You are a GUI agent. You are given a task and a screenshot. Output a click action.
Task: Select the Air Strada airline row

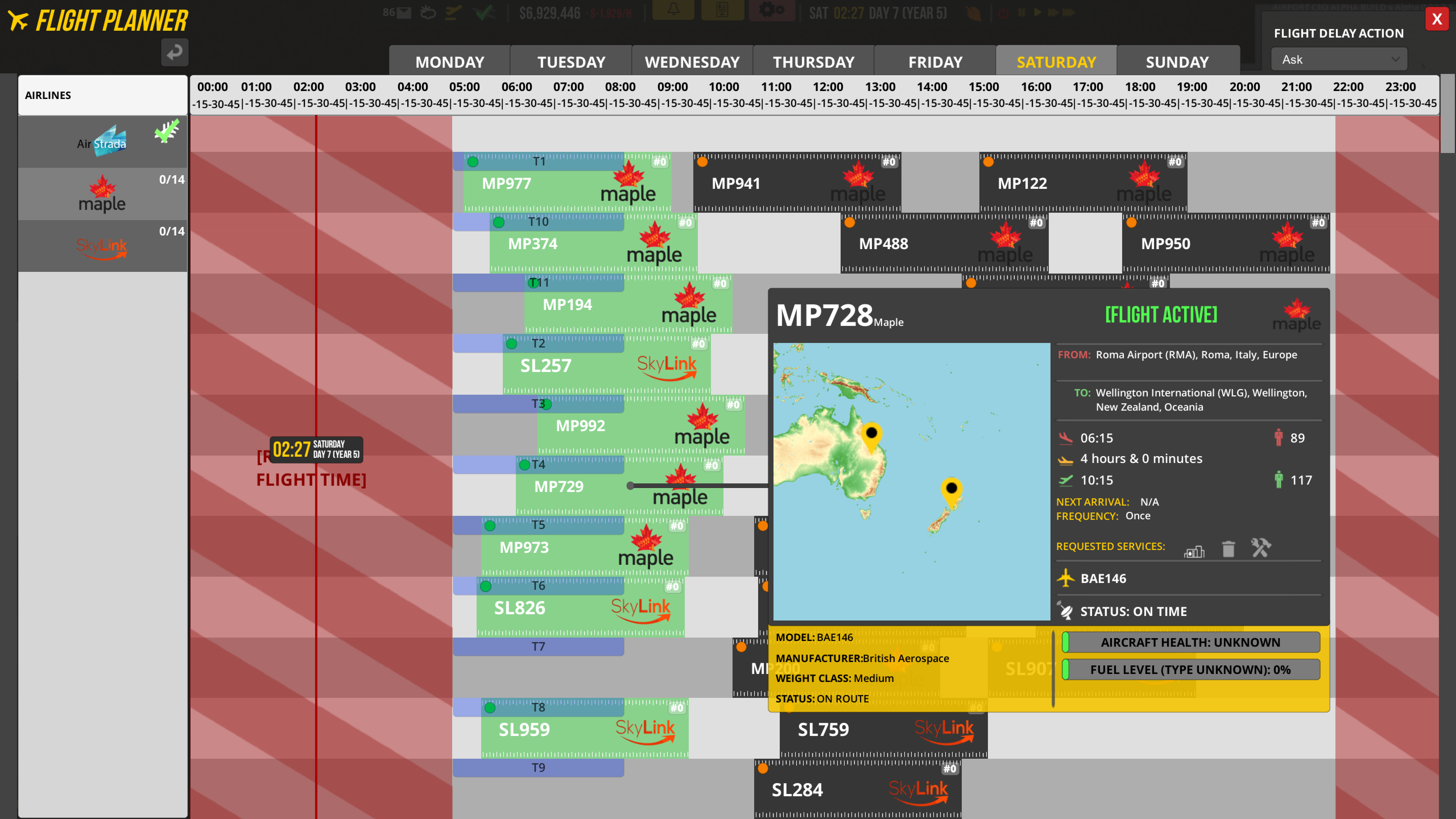click(x=102, y=142)
